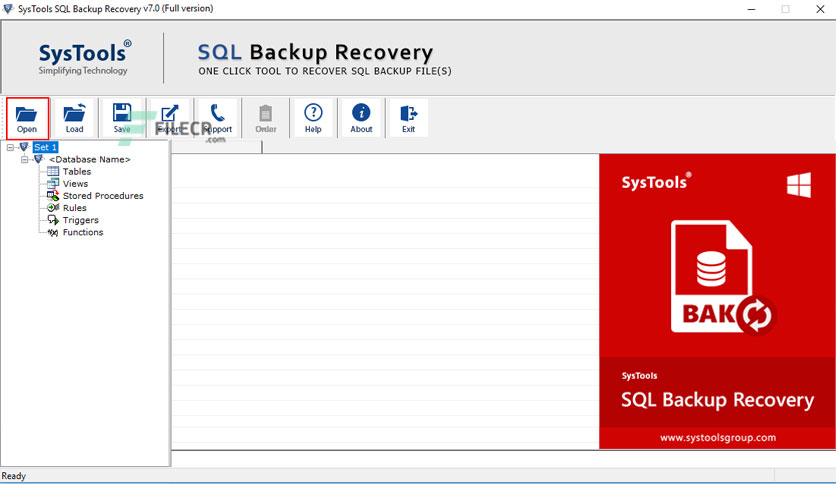The width and height of the screenshot is (836, 484).
Task: Select Stored Procedures tree item
Action: (x=103, y=196)
